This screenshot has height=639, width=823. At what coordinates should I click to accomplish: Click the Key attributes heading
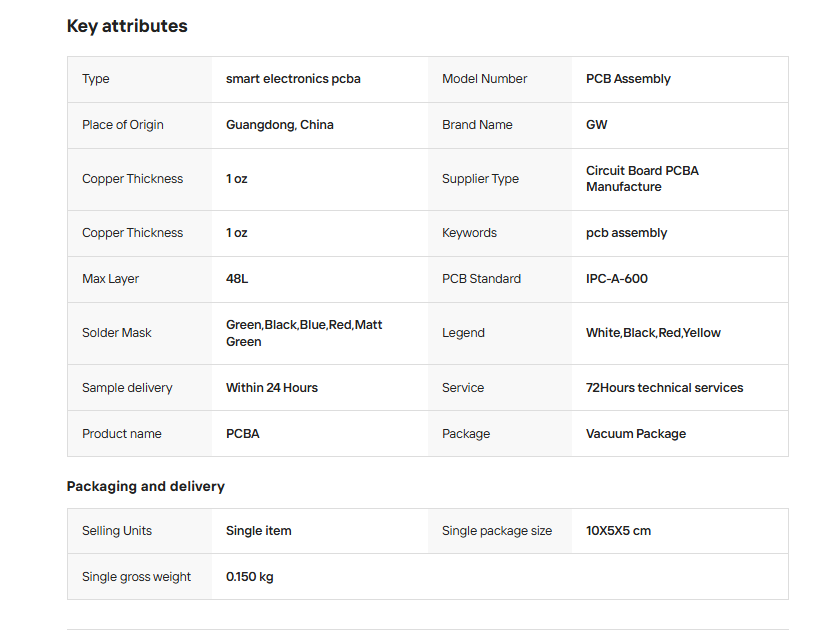pos(127,26)
